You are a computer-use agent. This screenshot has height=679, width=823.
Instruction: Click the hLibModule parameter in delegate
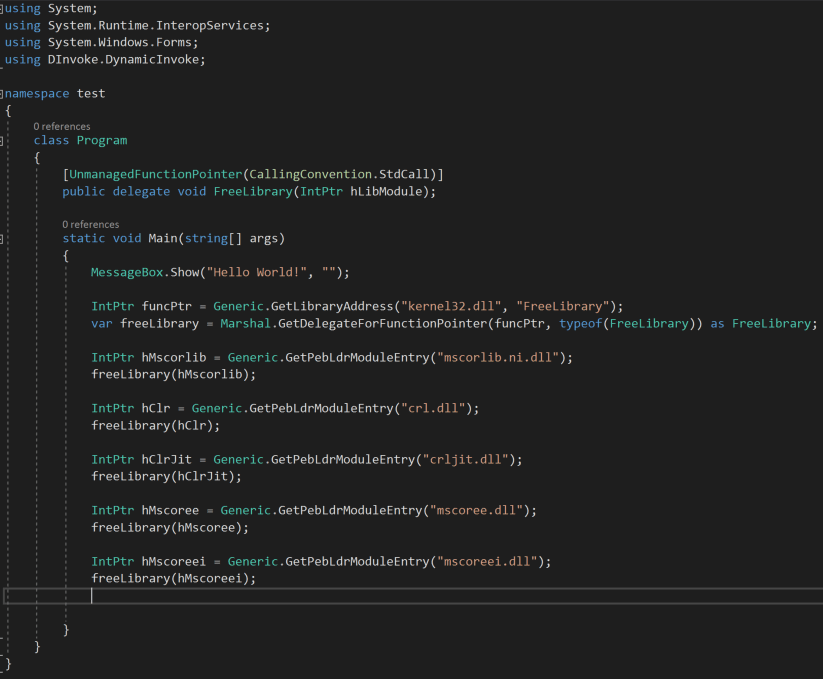pyautogui.click(x=388, y=191)
